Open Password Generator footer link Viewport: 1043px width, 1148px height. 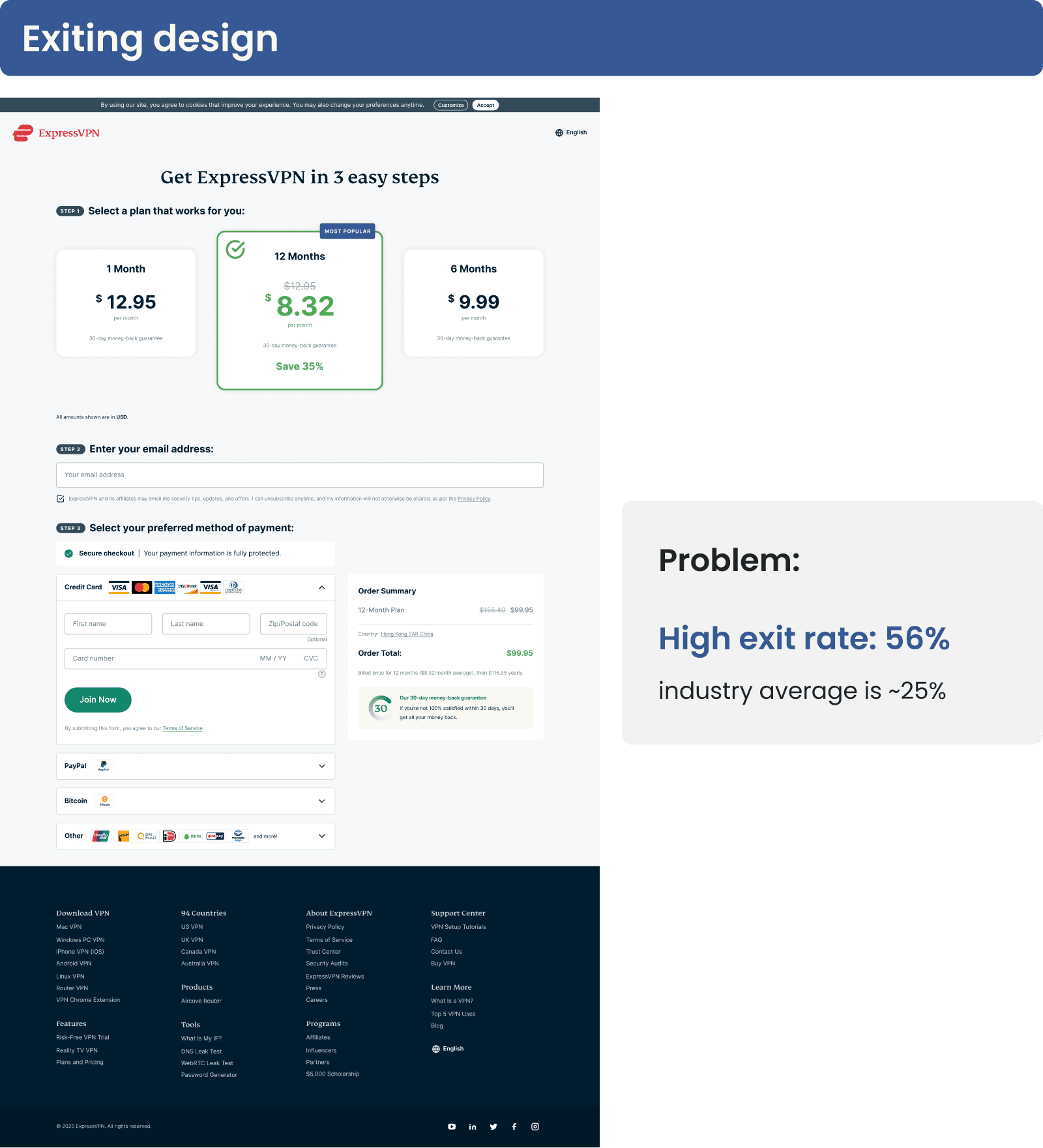tap(209, 1075)
